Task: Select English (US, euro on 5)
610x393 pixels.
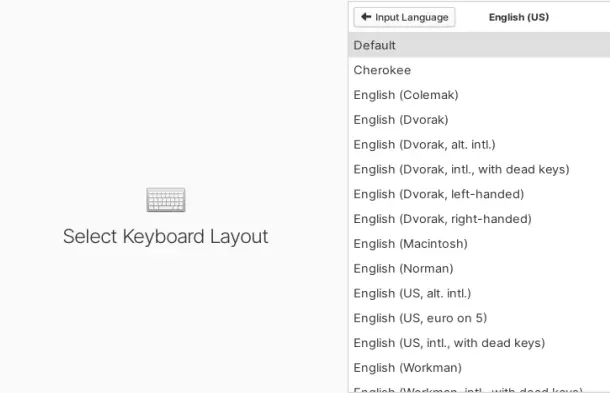Action: coord(479,318)
